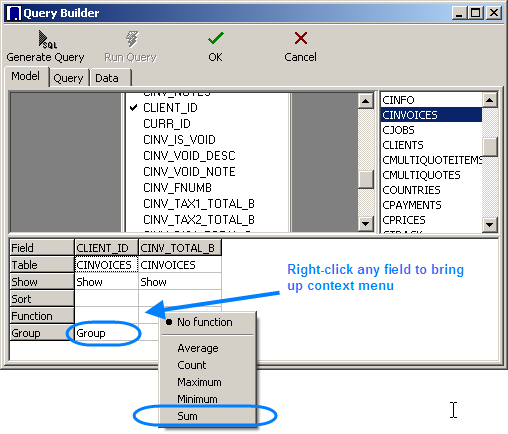Click the Sort row header
Image resolution: width=508 pixels, height=434 pixels.
pos(42,299)
